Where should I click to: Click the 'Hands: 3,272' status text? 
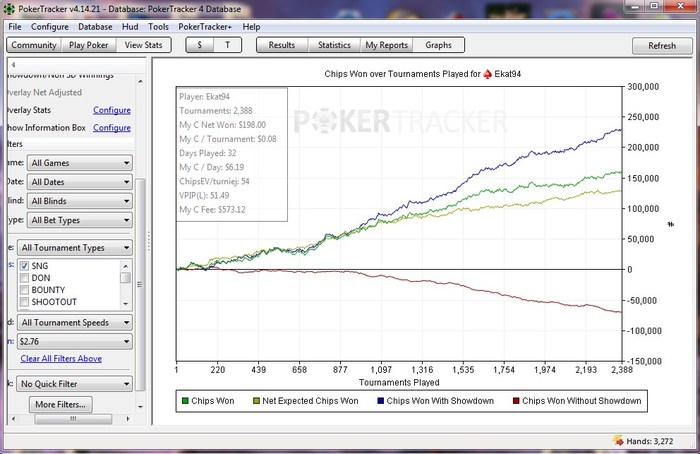click(650, 441)
